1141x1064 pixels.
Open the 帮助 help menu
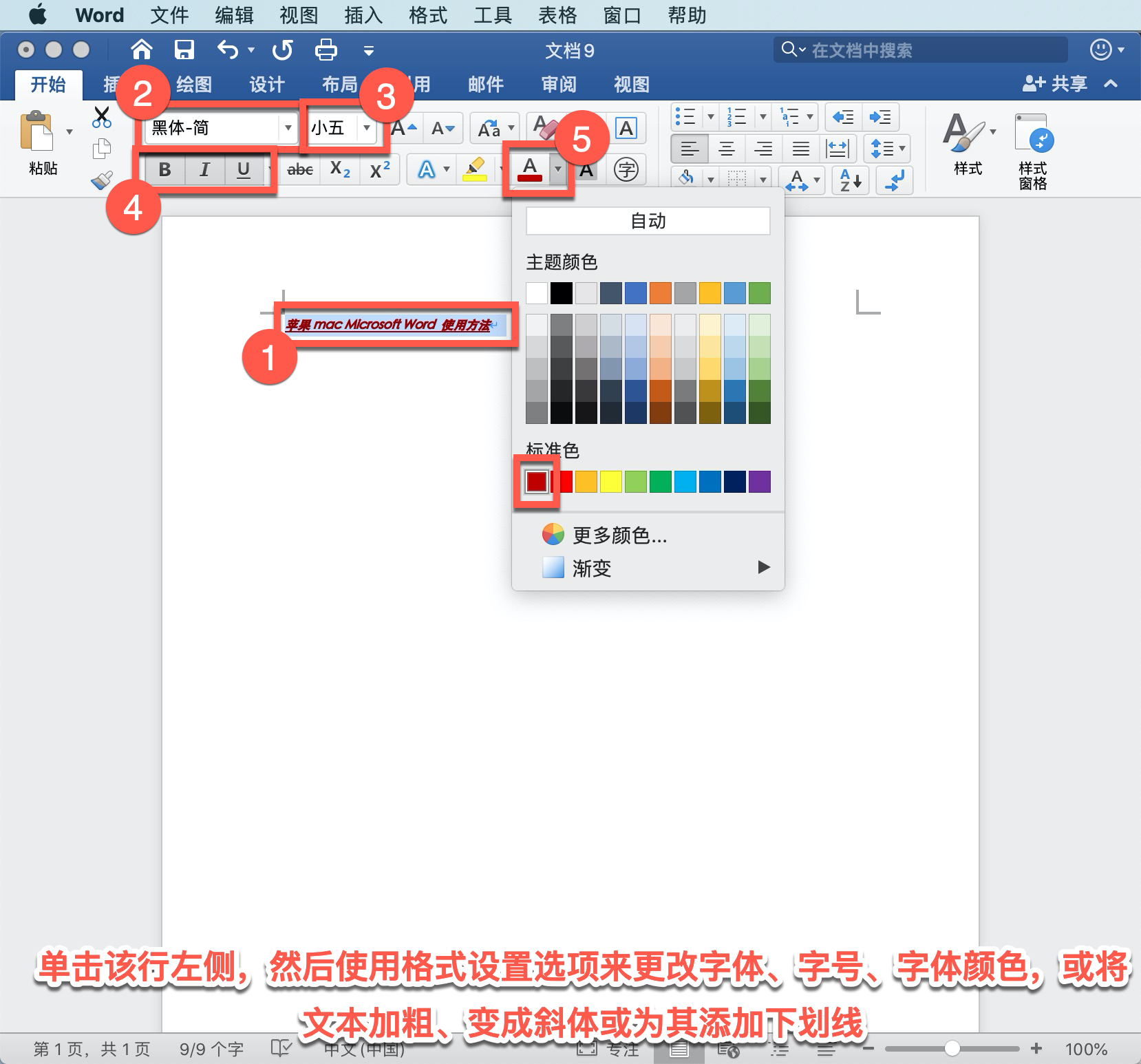click(x=687, y=15)
